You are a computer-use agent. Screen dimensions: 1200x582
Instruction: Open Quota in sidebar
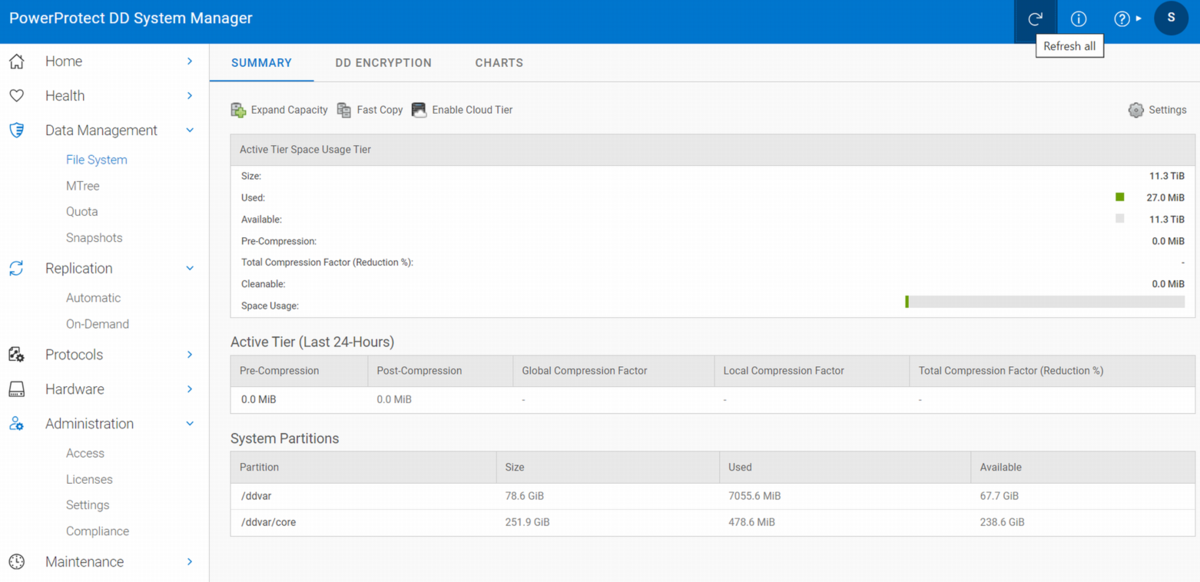[x=82, y=212]
